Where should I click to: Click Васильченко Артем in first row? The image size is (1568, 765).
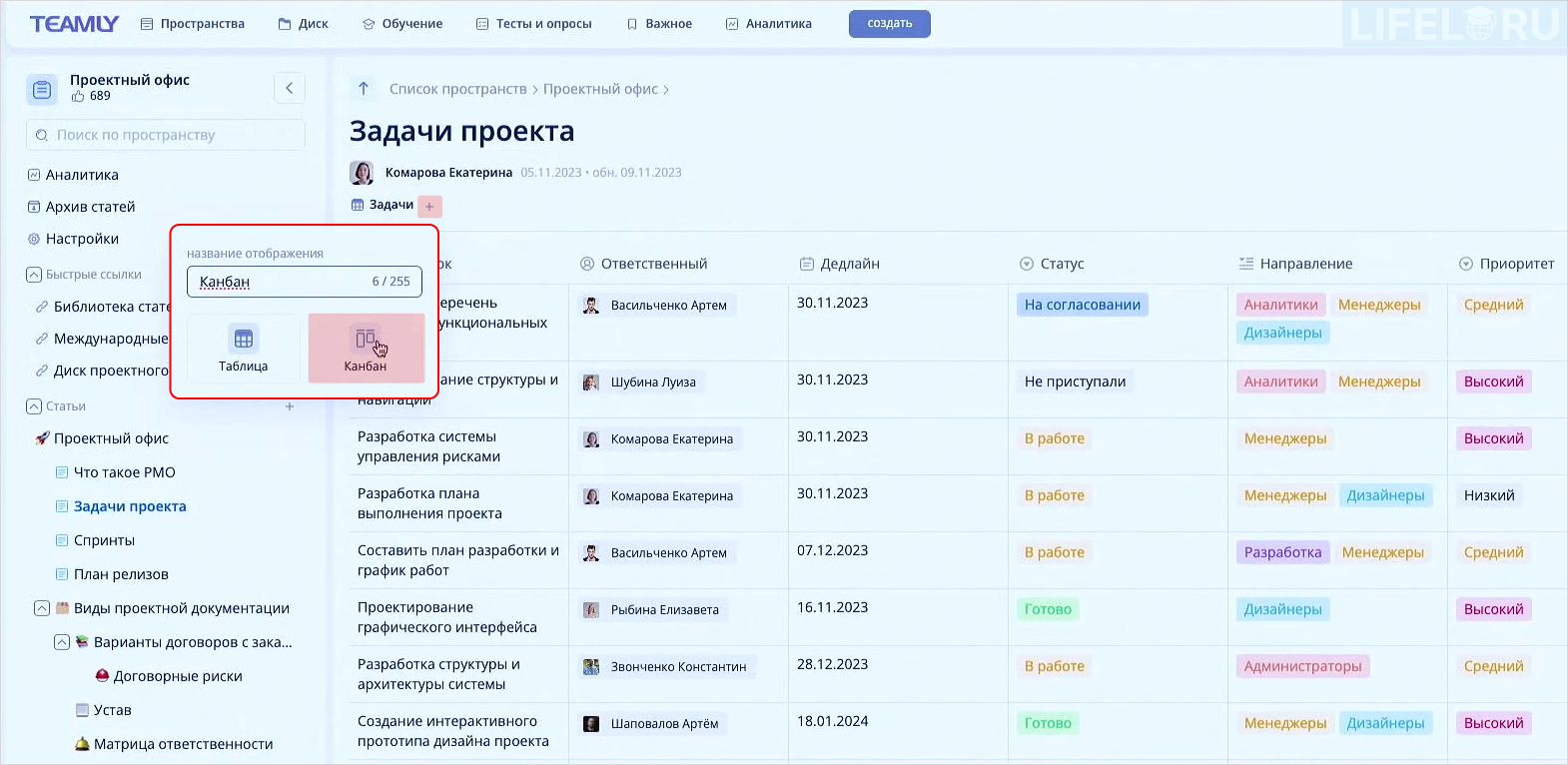click(657, 305)
